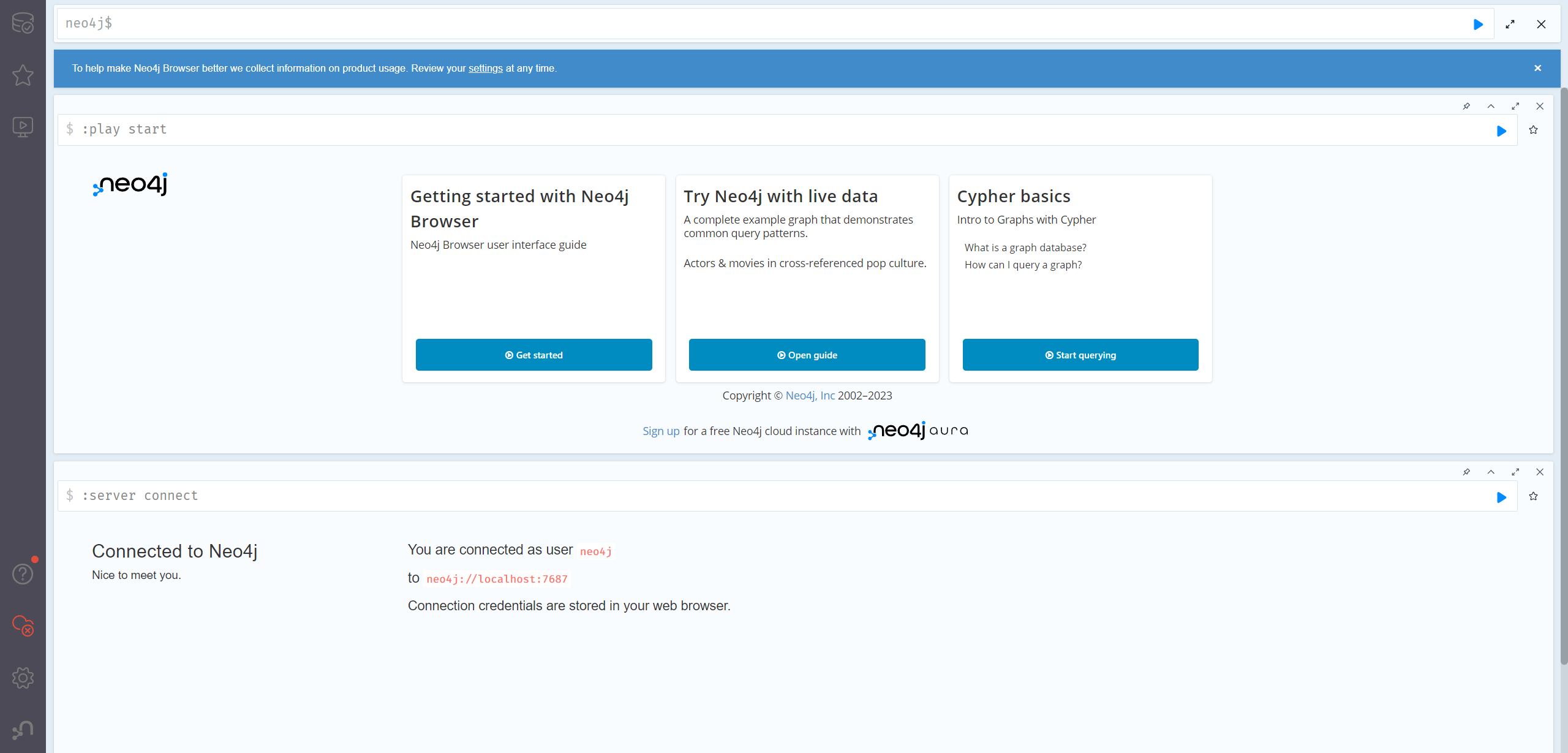Image resolution: width=1568 pixels, height=753 pixels.
Task: Click 'How can I query a graph?' text
Action: point(1023,265)
